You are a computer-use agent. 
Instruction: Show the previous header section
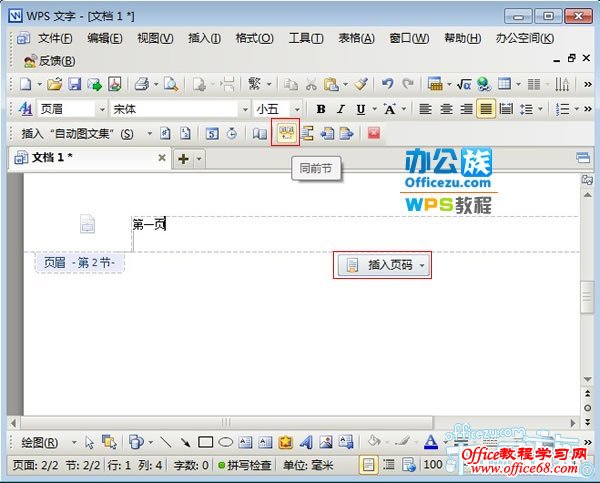point(327,134)
